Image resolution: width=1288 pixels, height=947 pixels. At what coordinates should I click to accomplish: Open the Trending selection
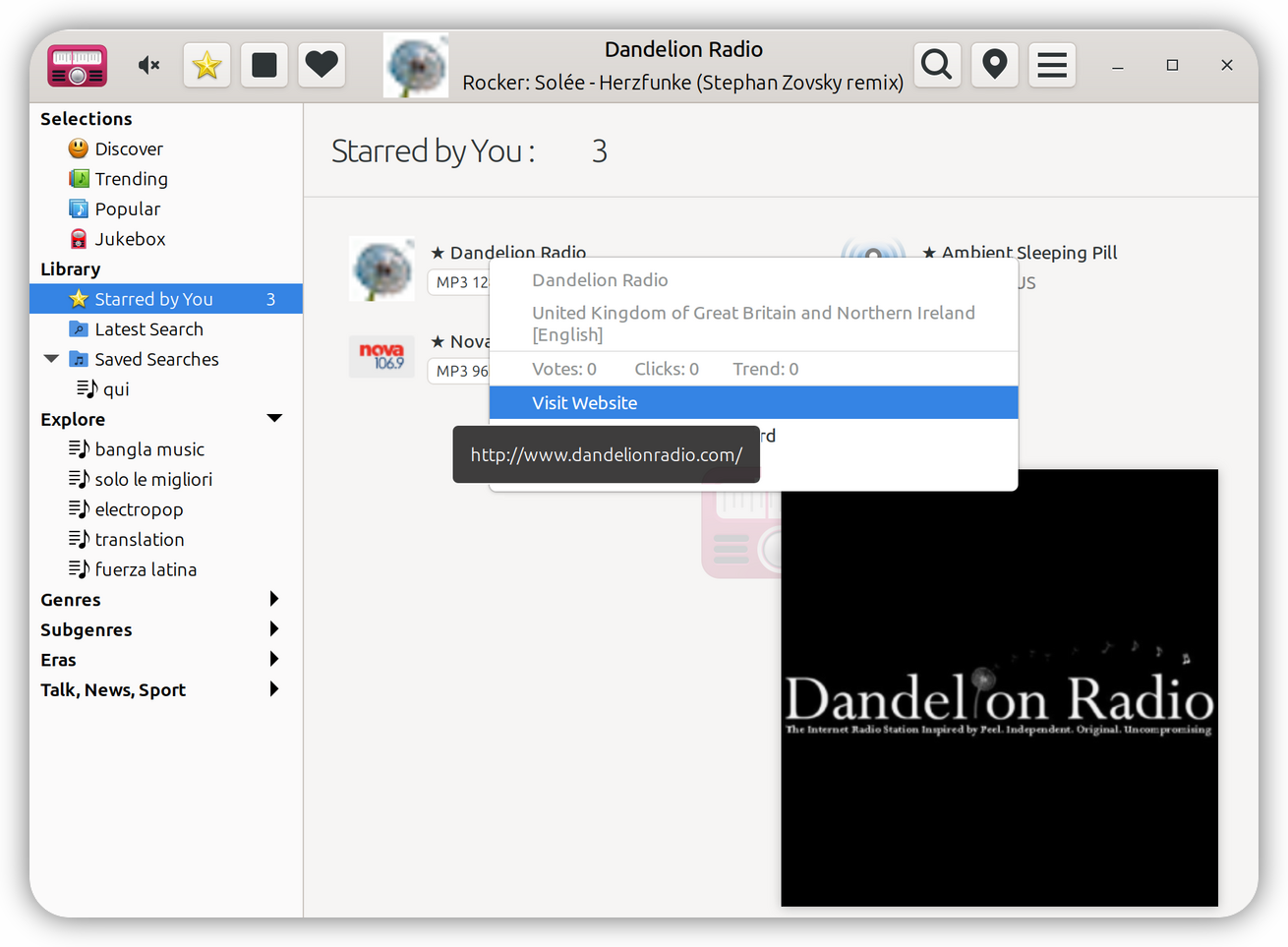[x=131, y=179]
